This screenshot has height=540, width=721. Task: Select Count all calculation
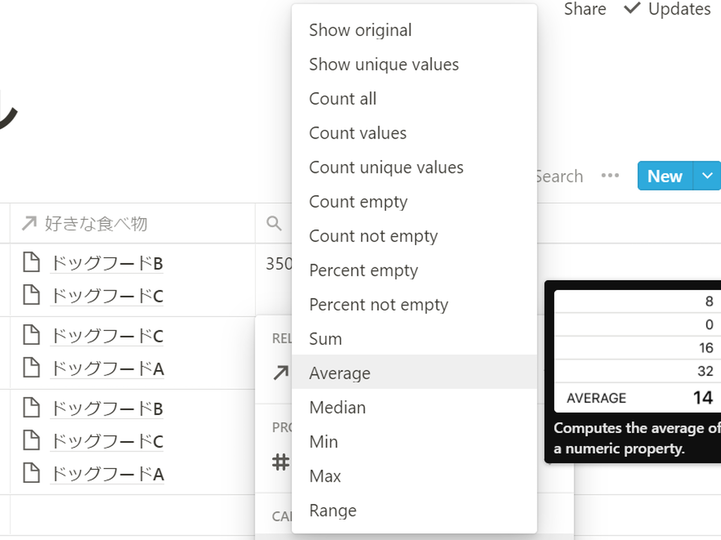click(414, 99)
